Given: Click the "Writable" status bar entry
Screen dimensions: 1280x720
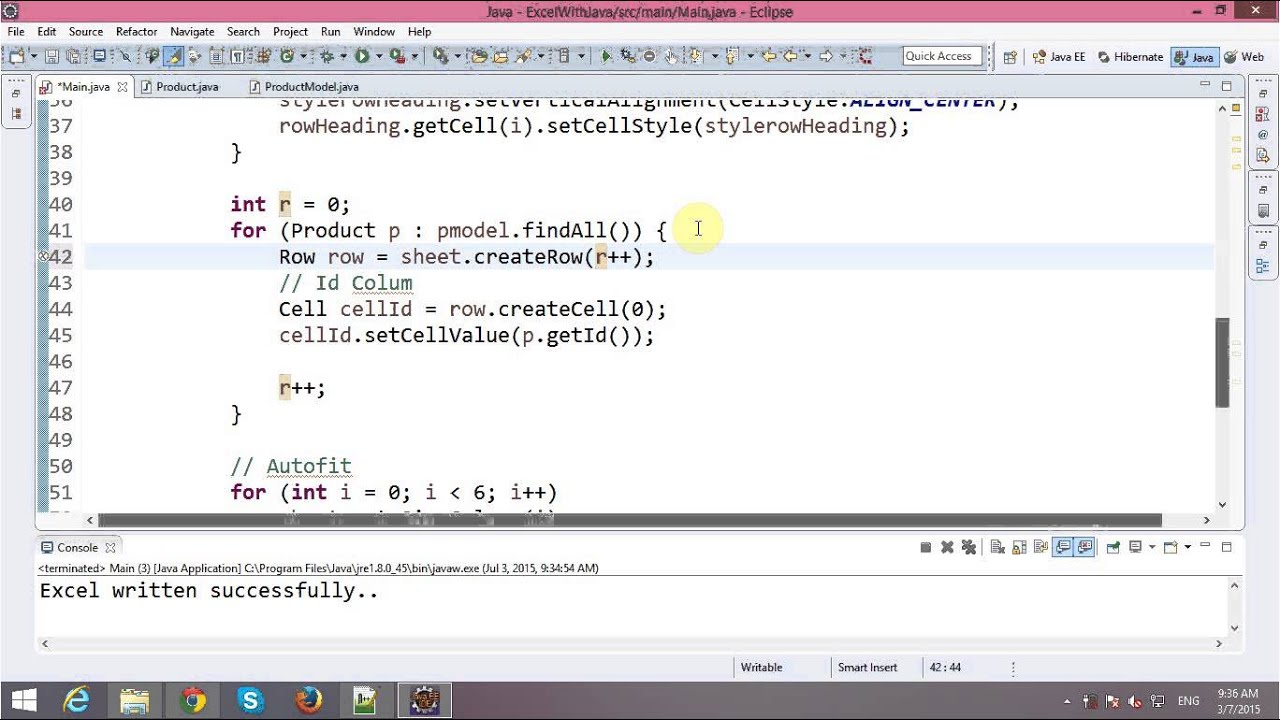Looking at the screenshot, I should coord(762,667).
